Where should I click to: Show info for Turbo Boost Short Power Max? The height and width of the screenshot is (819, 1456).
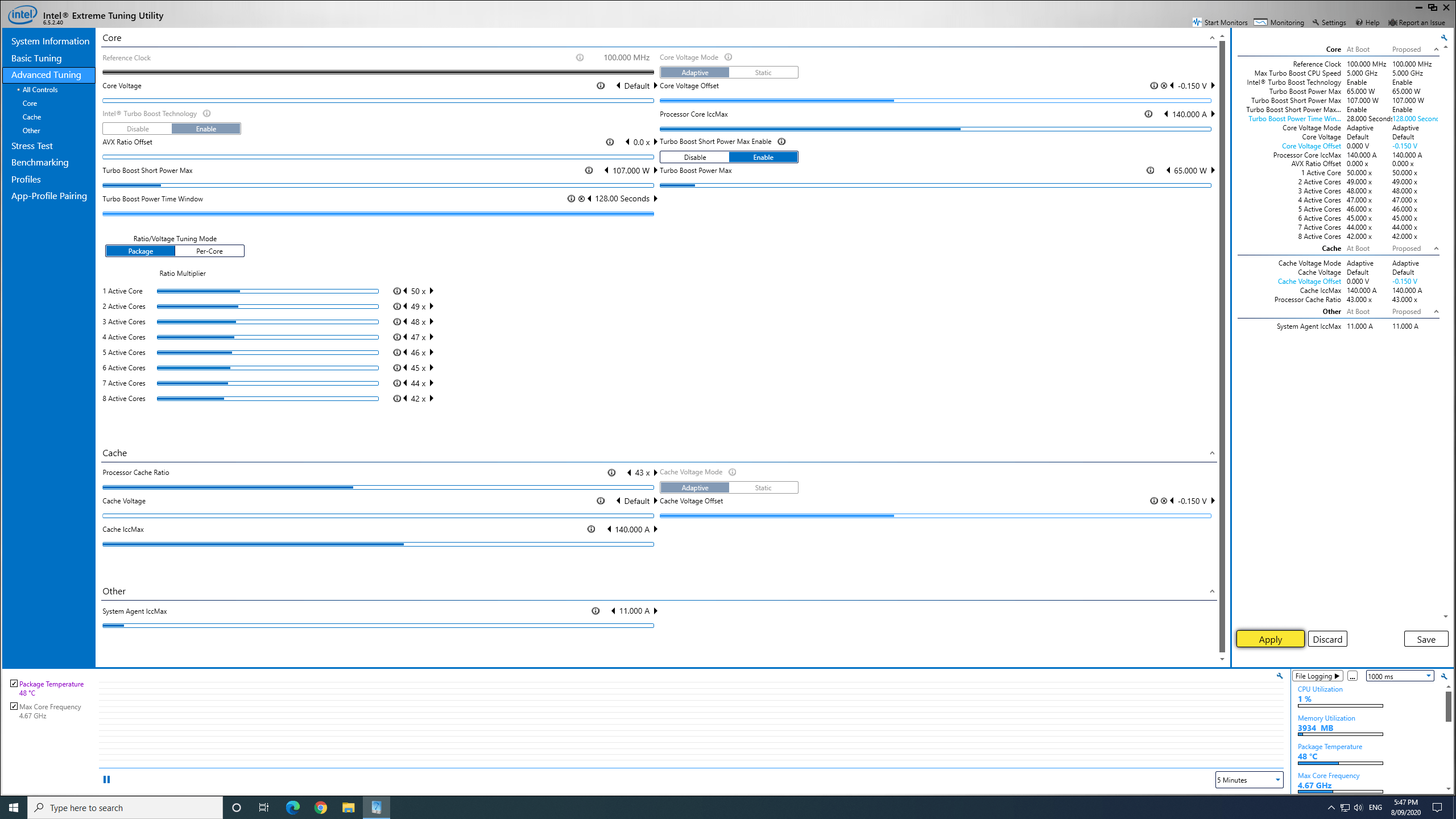[x=589, y=171]
